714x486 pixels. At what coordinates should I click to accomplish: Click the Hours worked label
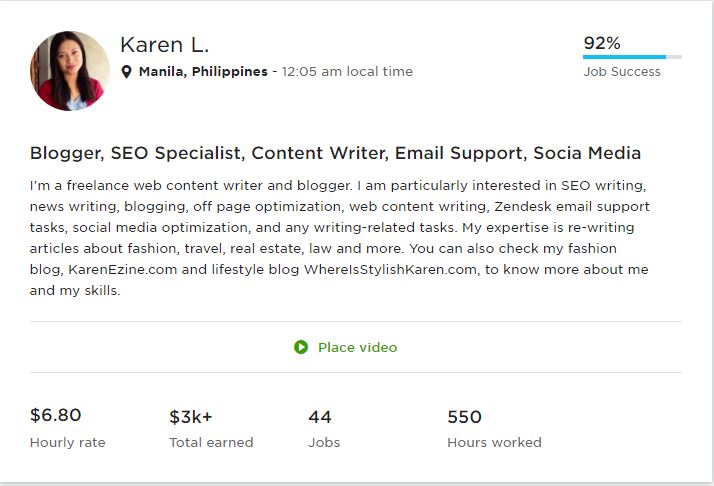pyautogui.click(x=494, y=442)
